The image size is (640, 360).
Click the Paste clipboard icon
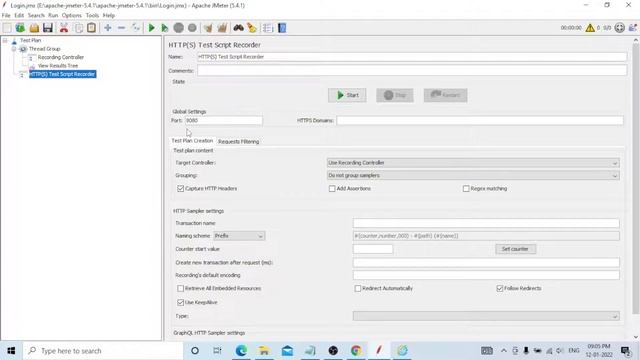click(91, 28)
